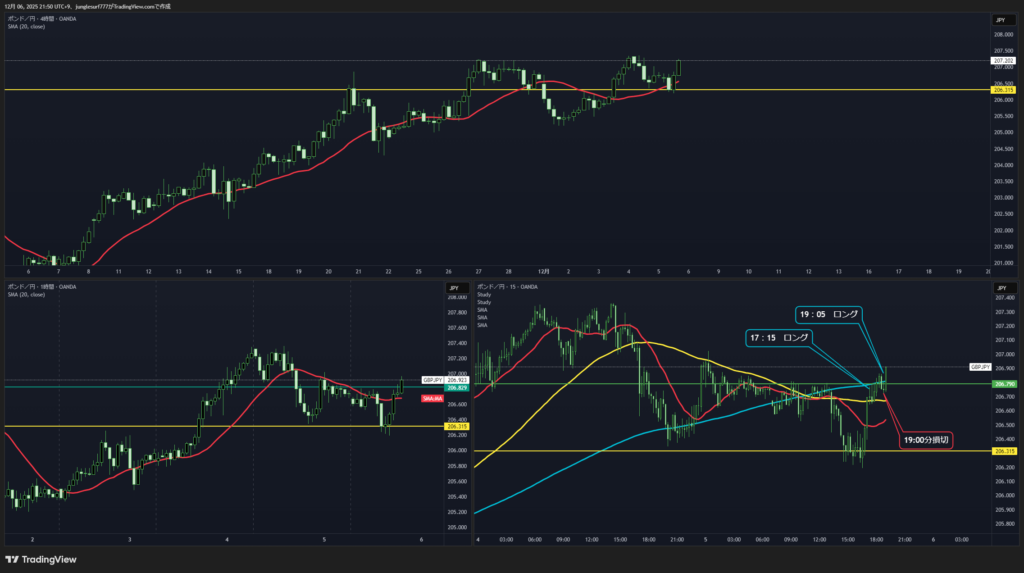Click the JPY currency label in the 4-hour chart

point(998,20)
